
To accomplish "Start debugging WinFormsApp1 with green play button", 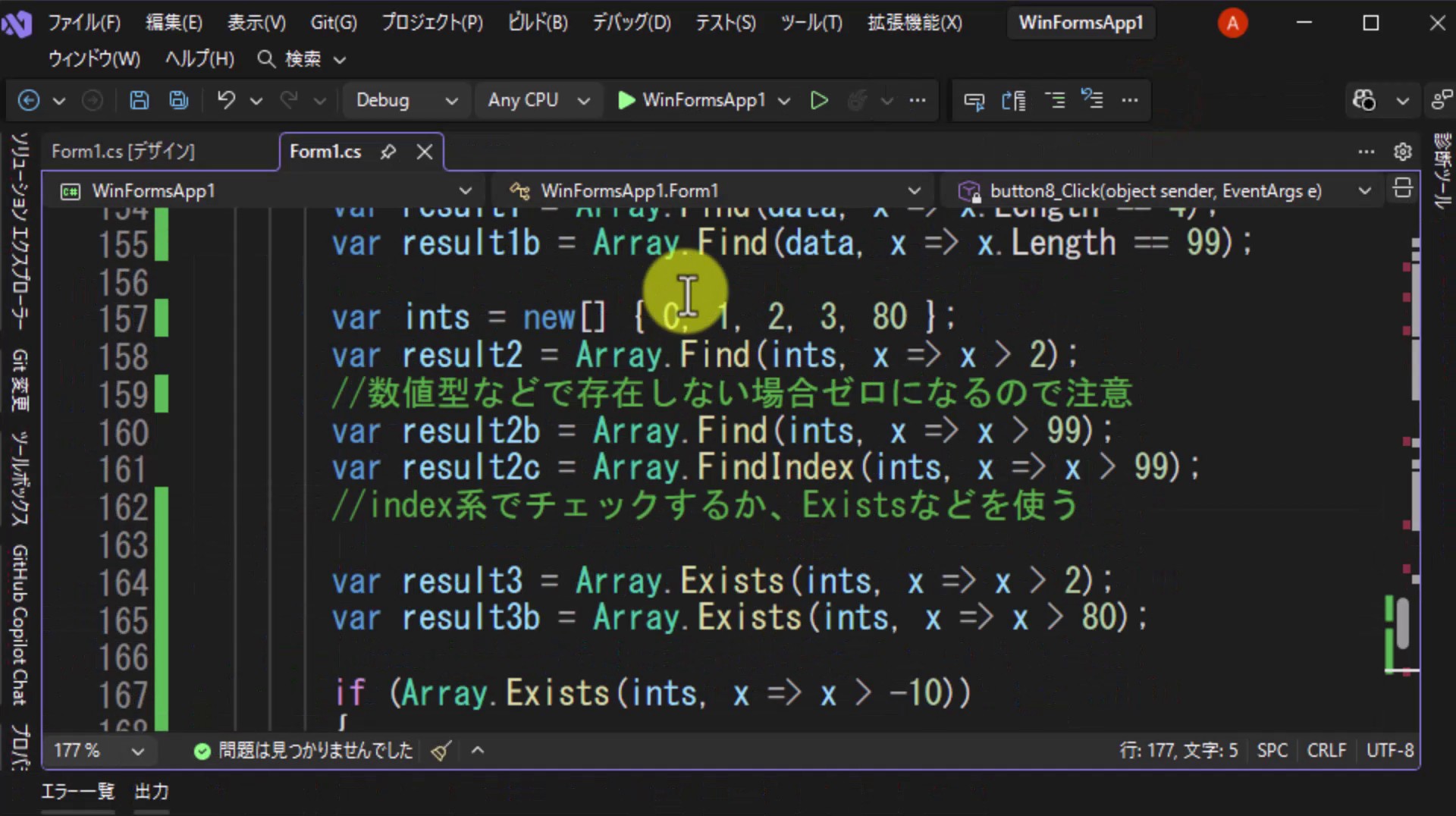I will (x=626, y=100).
